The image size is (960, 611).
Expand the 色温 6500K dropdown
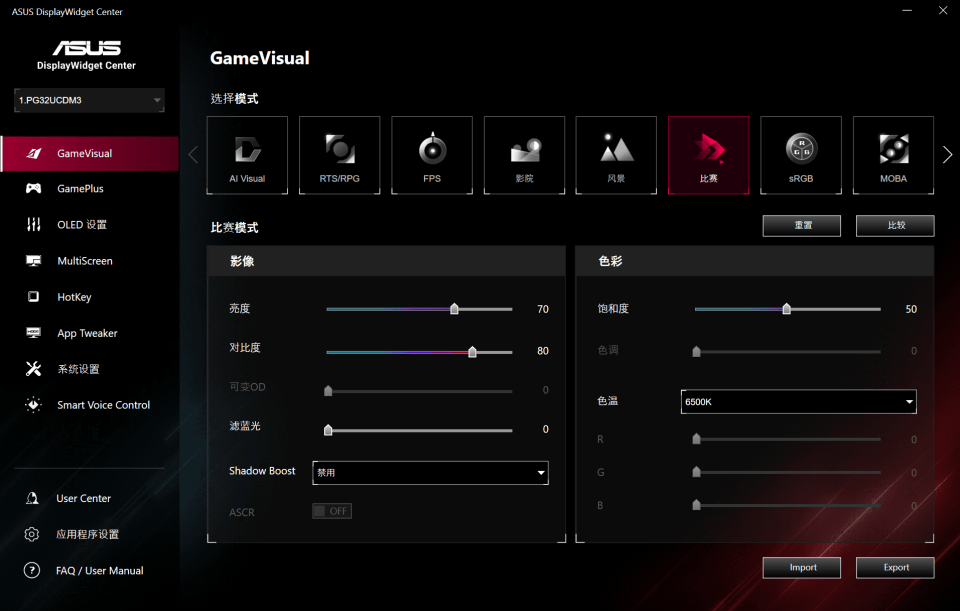click(798, 402)
